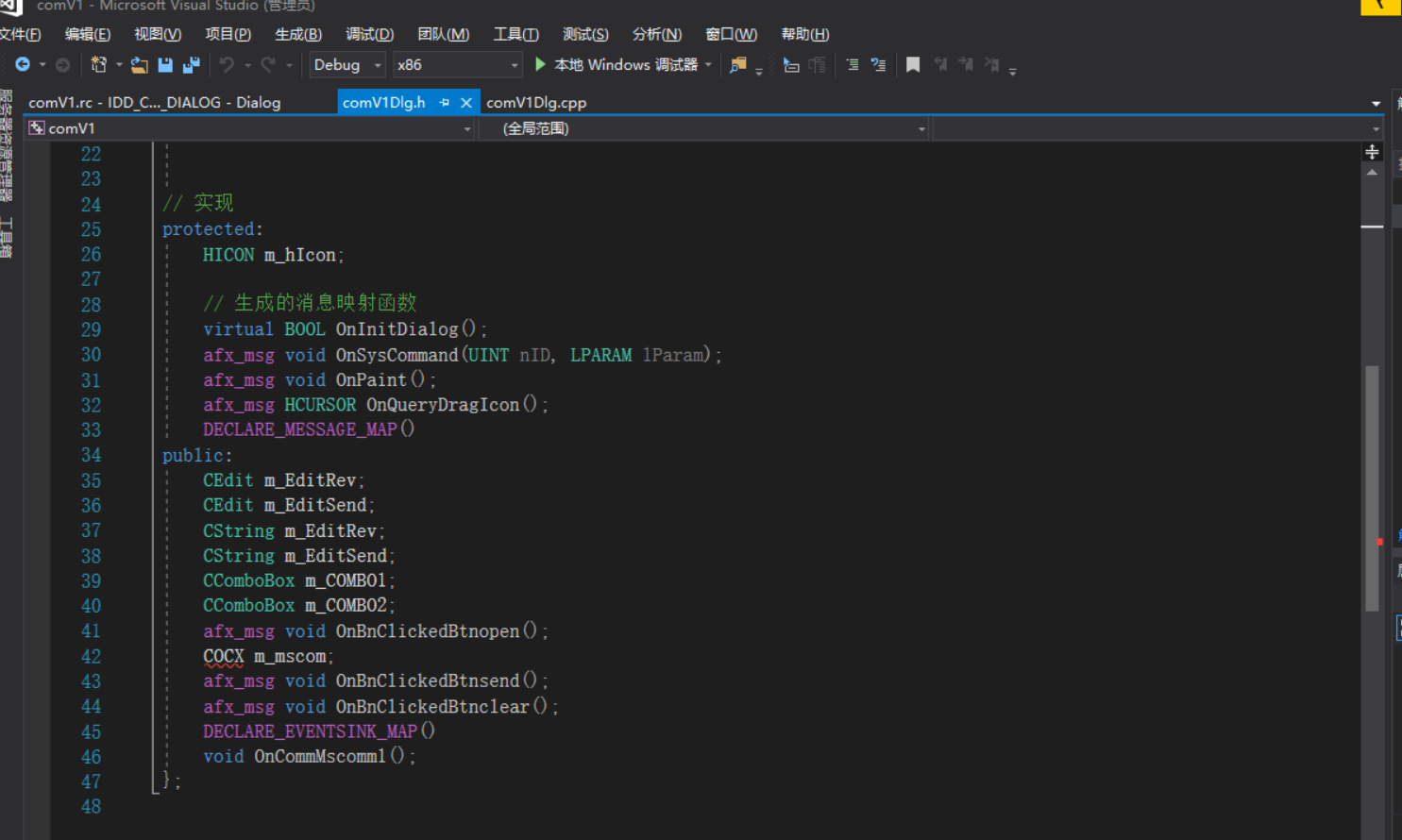This screenshot has height=840, width=1402.
Task: Close the comV1Dlg.h tab
Action: (466, 102)
